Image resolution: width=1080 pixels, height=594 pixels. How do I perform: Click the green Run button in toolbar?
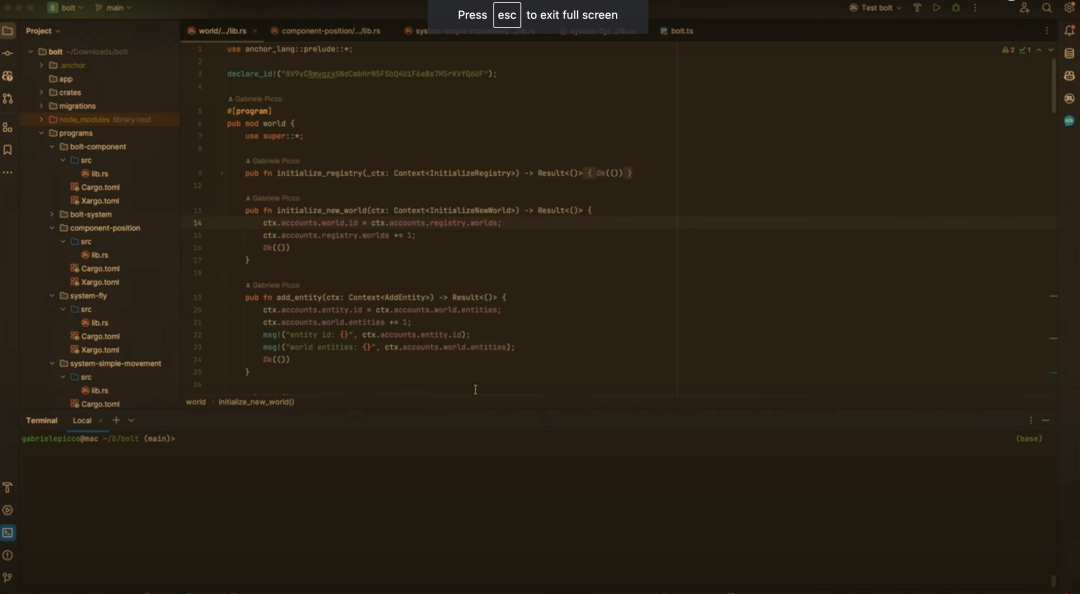[x=936, y=8]
